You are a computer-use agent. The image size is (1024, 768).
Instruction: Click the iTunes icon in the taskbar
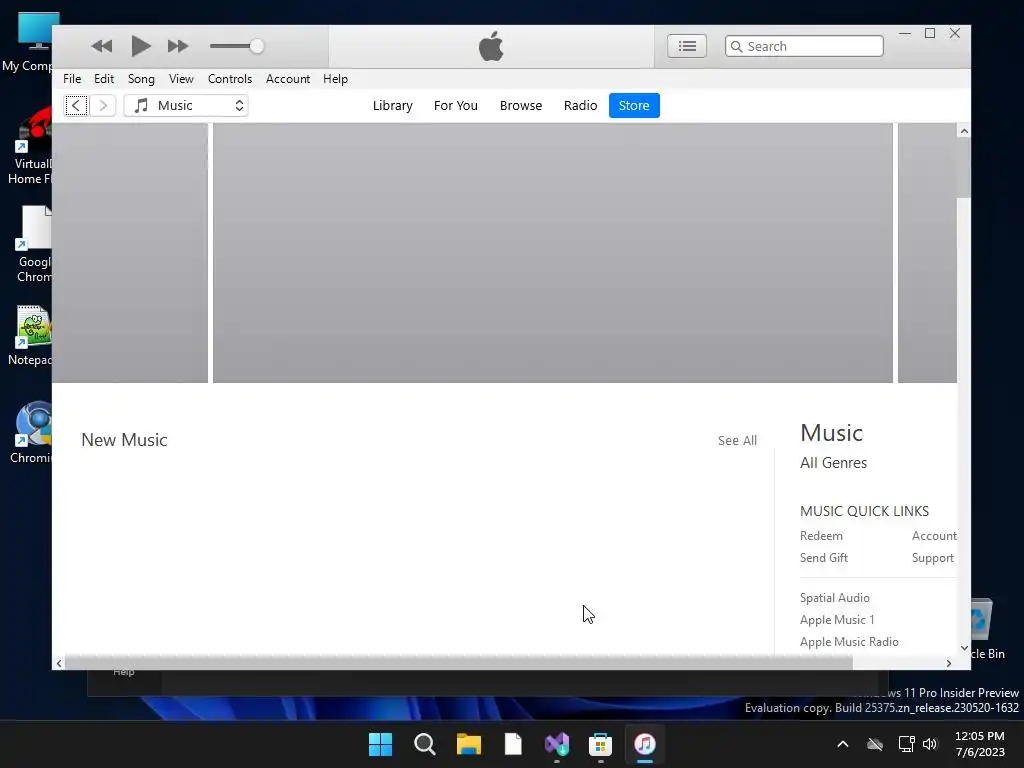tap(645, 744)
